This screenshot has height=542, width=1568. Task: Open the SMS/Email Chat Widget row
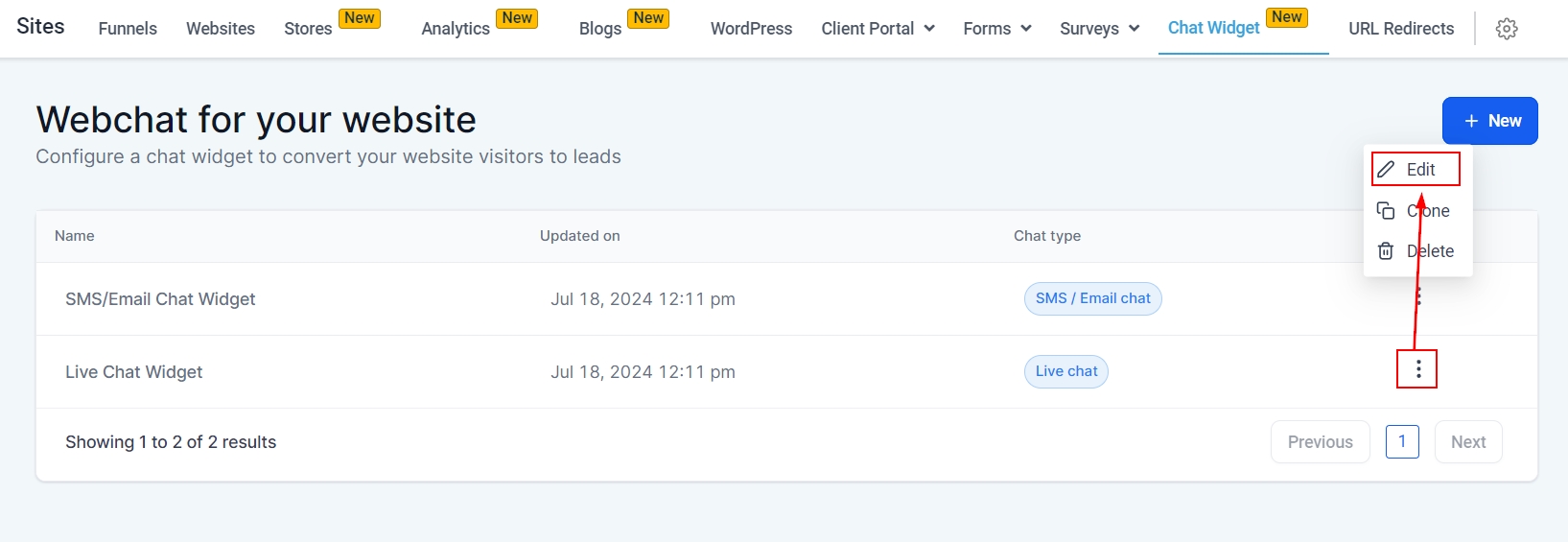click(160, 299)
